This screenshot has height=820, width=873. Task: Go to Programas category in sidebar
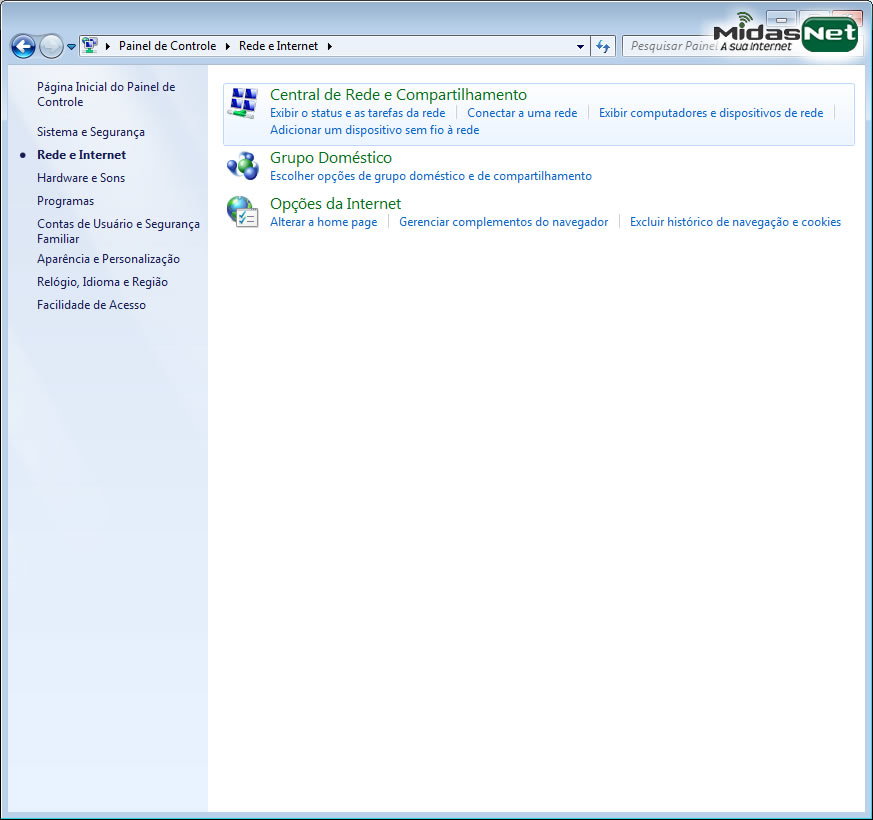(x=65, y=201)
